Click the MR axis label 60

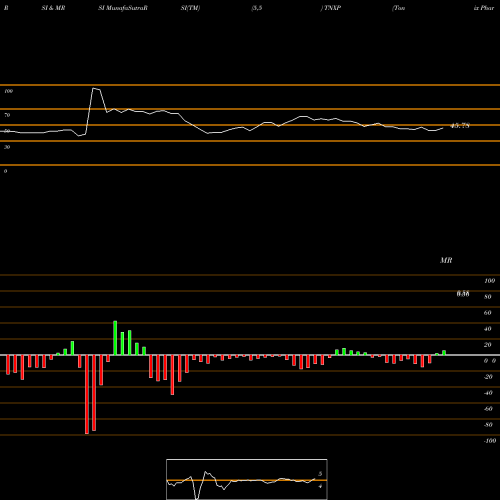pos(488,313)
